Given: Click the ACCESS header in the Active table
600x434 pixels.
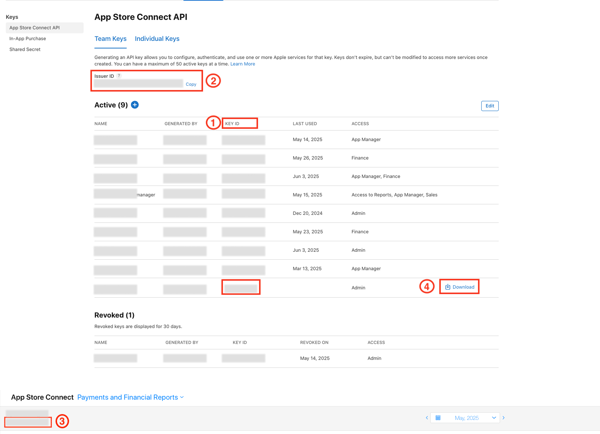Looking at the screenshot, I should 360,124.
